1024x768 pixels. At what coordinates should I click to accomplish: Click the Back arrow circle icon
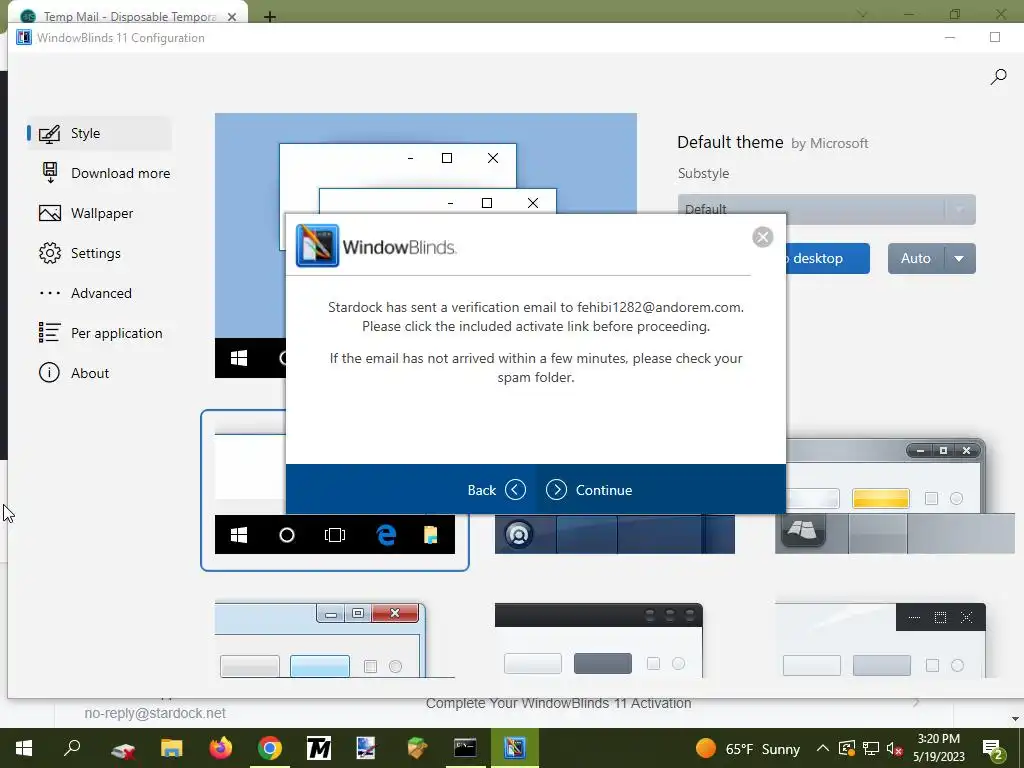coord(515,490)
